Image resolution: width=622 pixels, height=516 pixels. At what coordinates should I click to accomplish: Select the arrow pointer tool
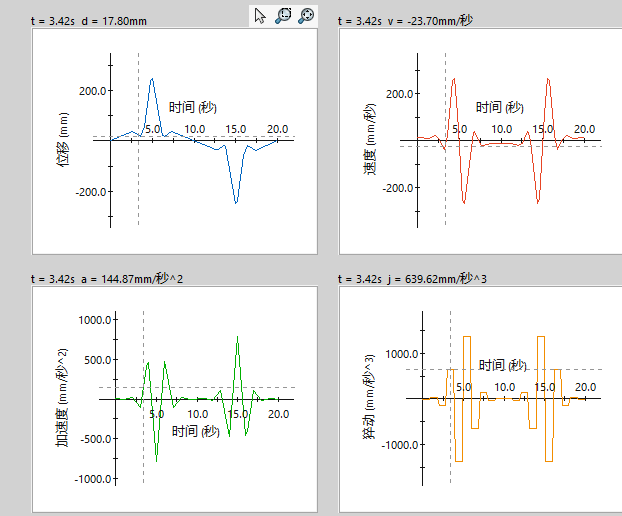(260, 15)
